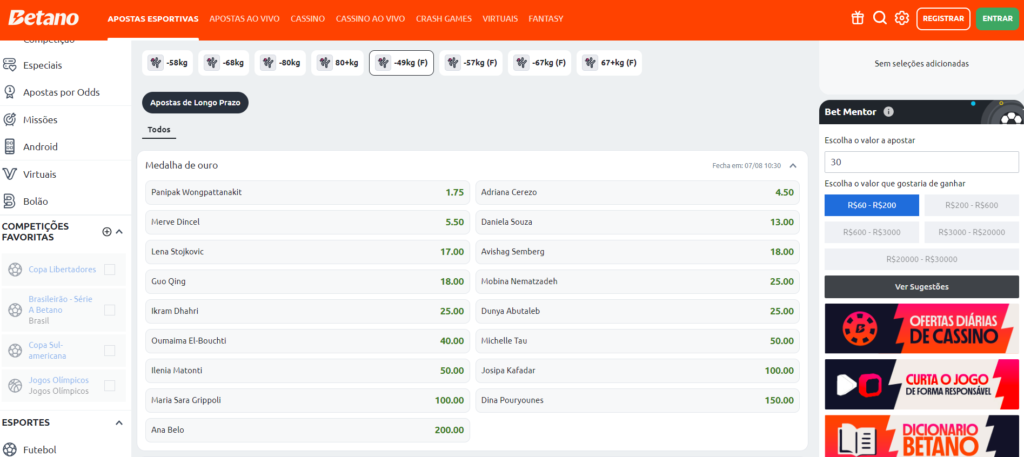Add a favorite competition with plus icon

point(107,231)
